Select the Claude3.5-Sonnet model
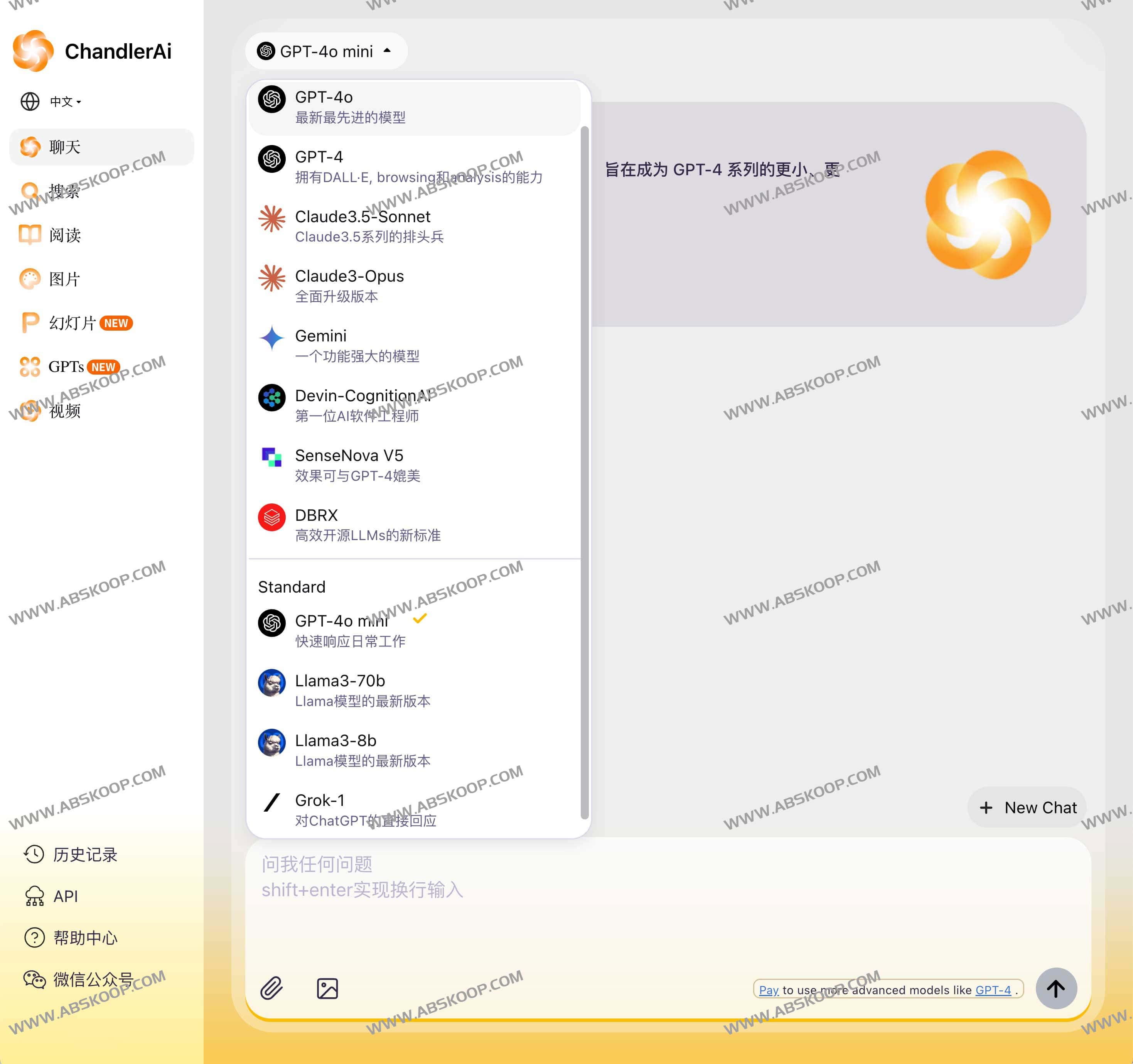 (x=362, y=226)
